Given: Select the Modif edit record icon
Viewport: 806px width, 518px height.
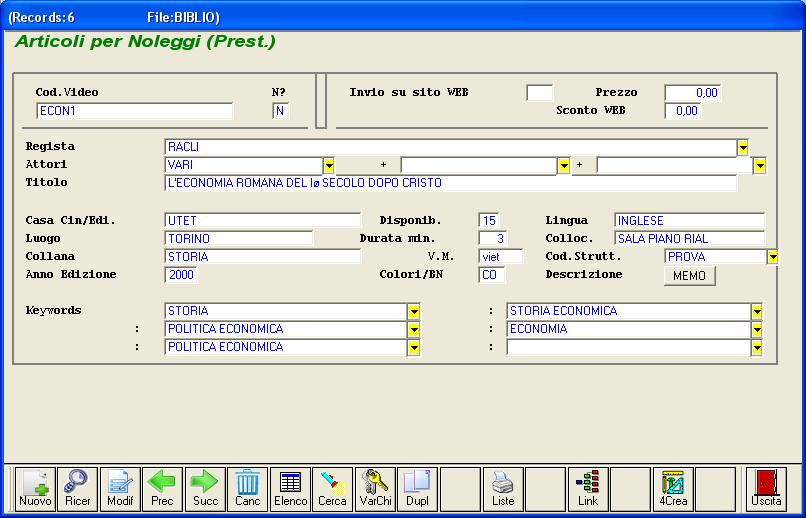Looking at the screenshot, I should pos(120,490).
